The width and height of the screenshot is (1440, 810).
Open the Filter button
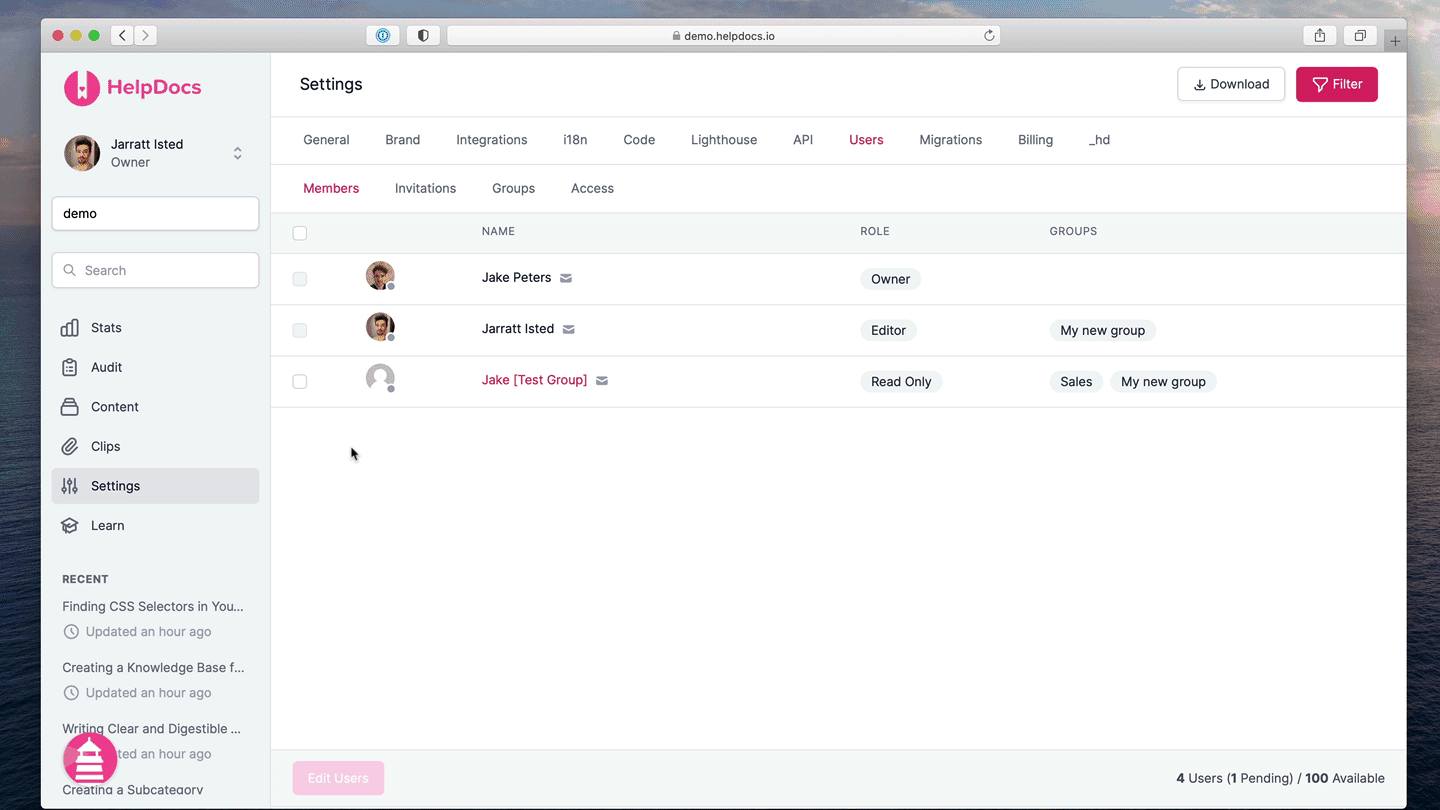[x=1337, y=84]
